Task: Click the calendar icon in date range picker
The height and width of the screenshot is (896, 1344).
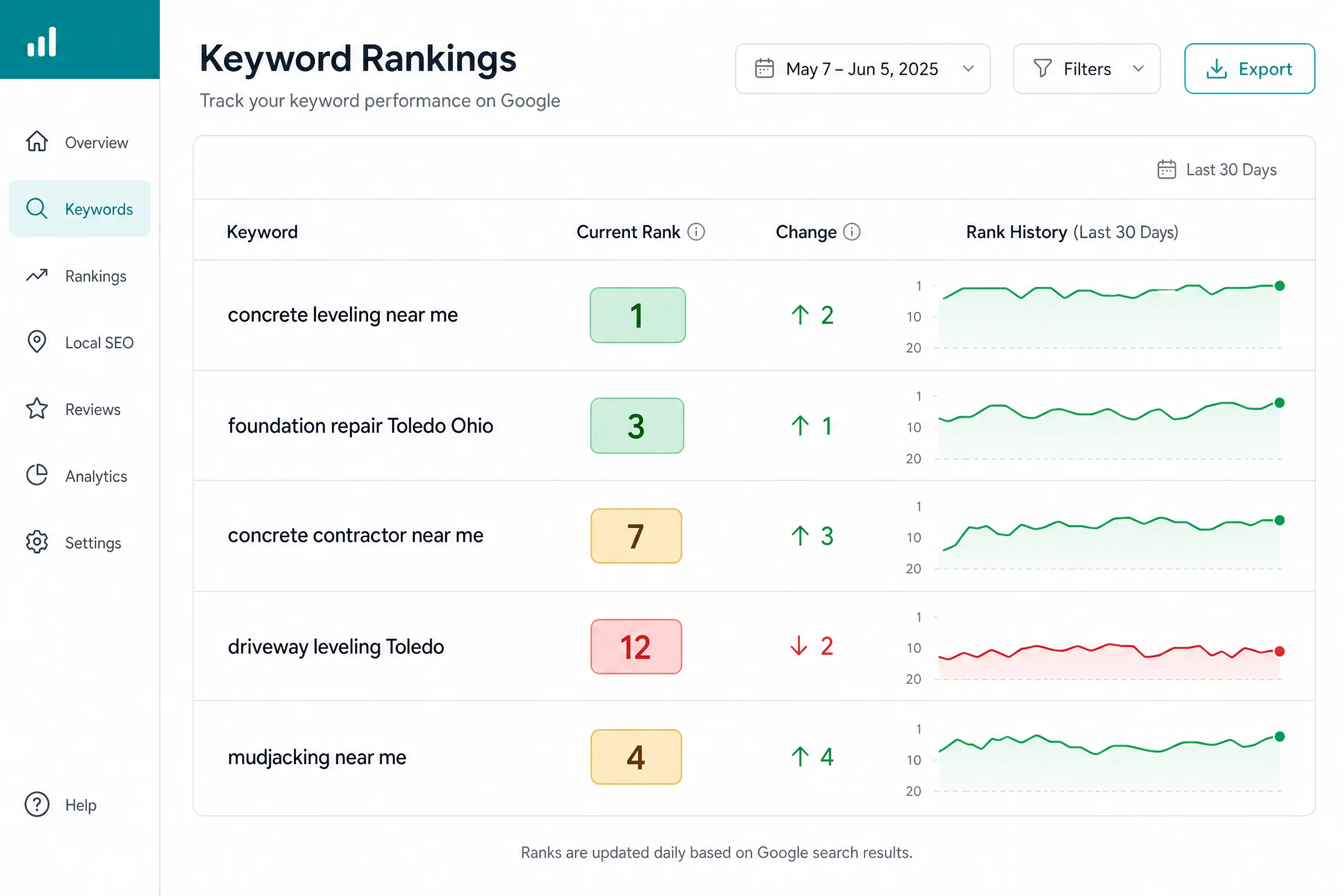Action: point(765,68)
